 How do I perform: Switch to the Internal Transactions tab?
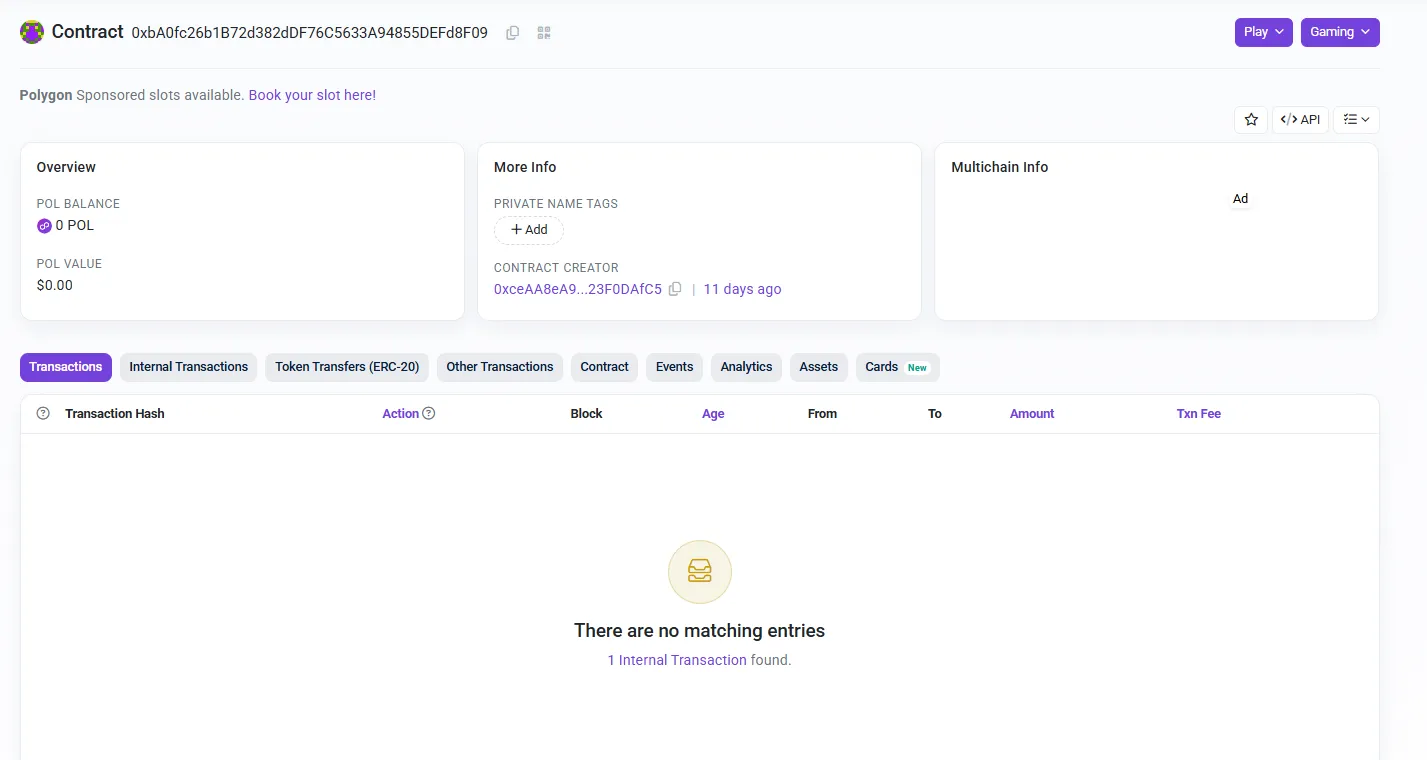click(x=189, y=367)
